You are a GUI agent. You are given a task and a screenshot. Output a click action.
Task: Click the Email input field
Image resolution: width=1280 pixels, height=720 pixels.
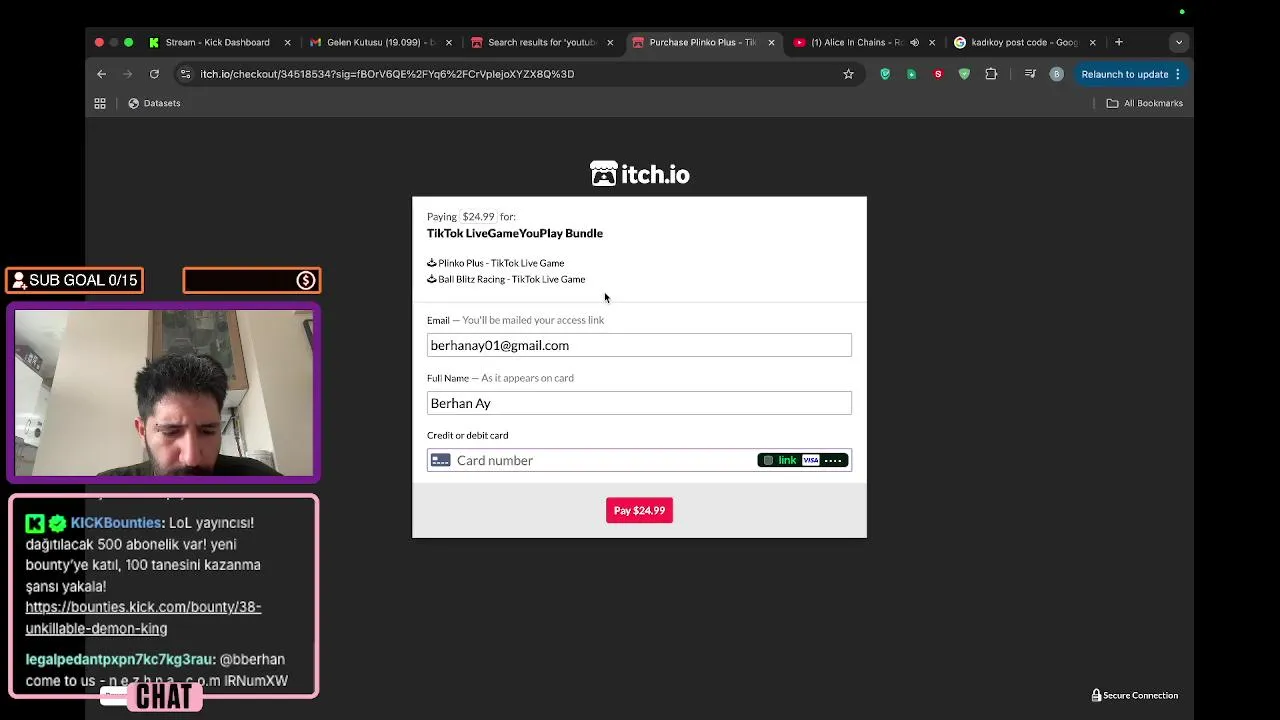point(639,345)
